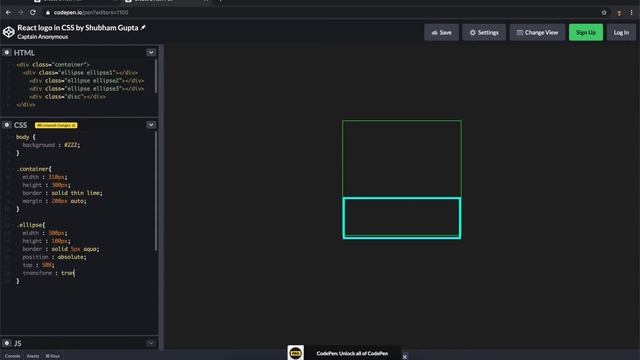The height and width of the screenshot is (360, 640).
Task: Click the CodePen PRO badge icon
Action: coord(296,353)
